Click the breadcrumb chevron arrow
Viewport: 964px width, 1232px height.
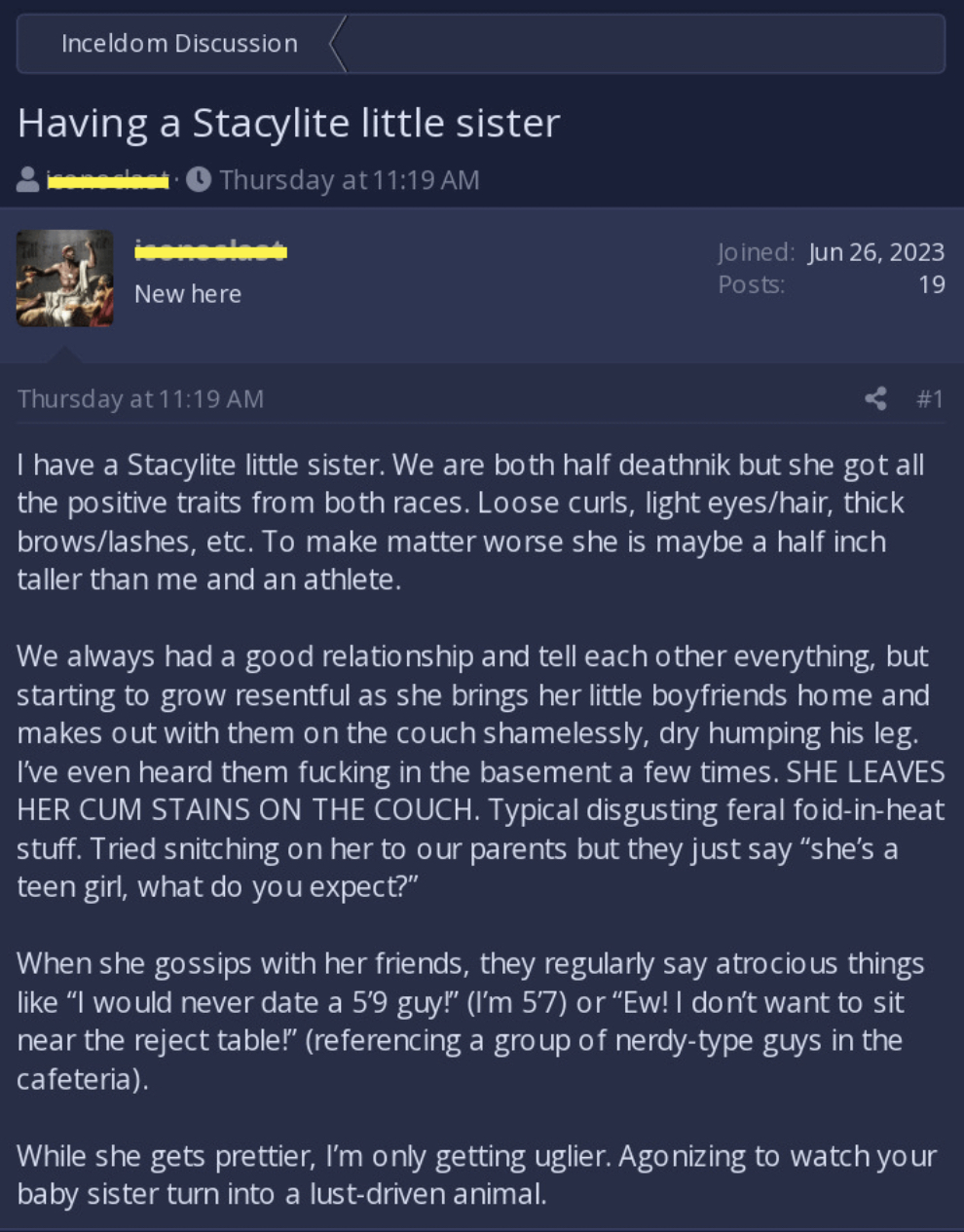(x=338, y=44)
